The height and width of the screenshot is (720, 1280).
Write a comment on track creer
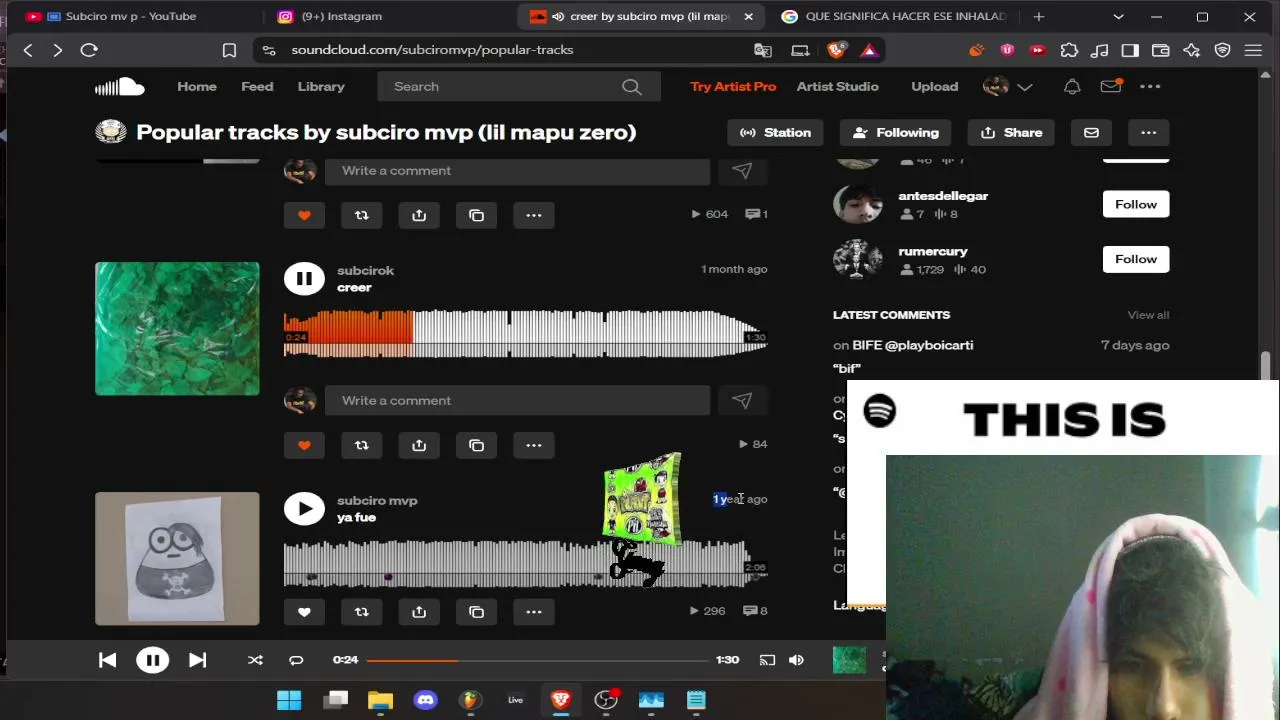tap(517, 401)
